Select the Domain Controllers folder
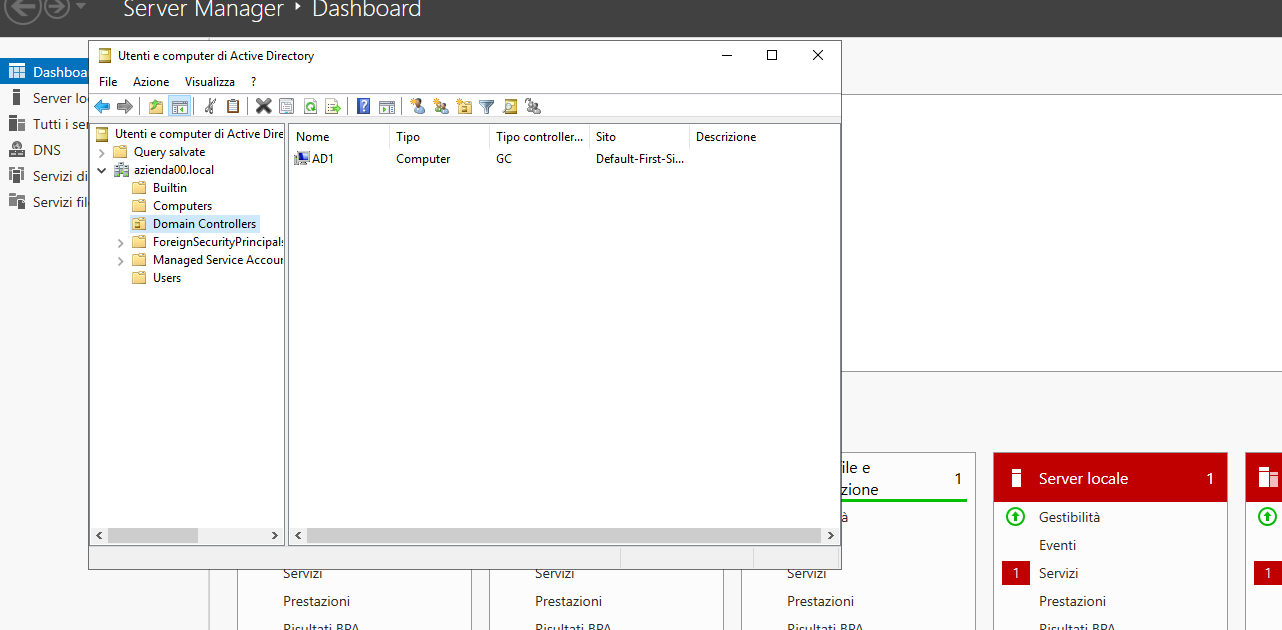 coord(204,224)
